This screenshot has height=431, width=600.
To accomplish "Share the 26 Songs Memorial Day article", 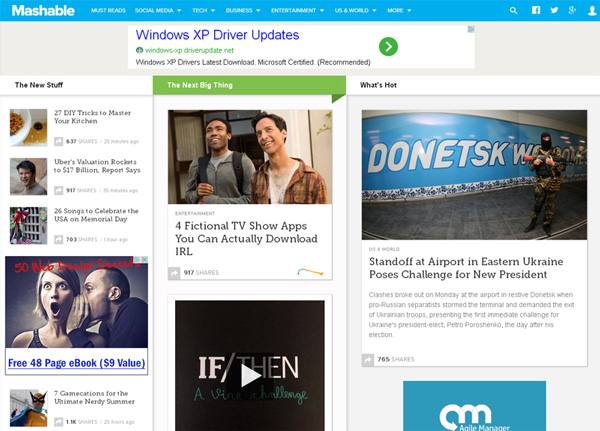I will pyautogui.click(x=59, y=239).
